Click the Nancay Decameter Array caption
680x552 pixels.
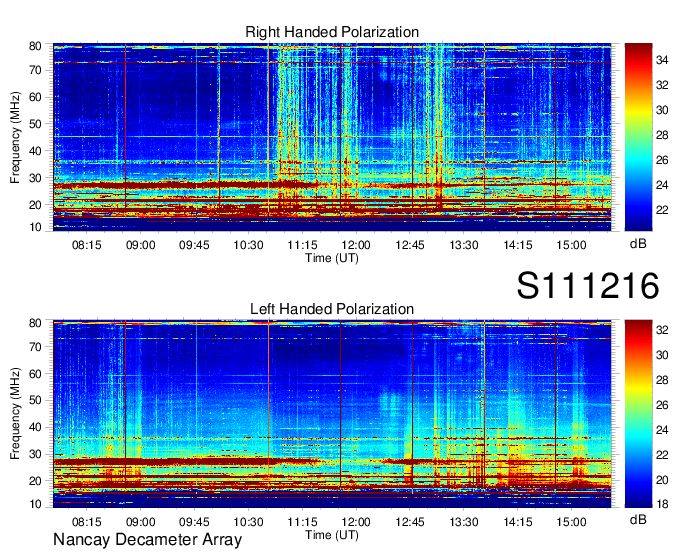147,540
